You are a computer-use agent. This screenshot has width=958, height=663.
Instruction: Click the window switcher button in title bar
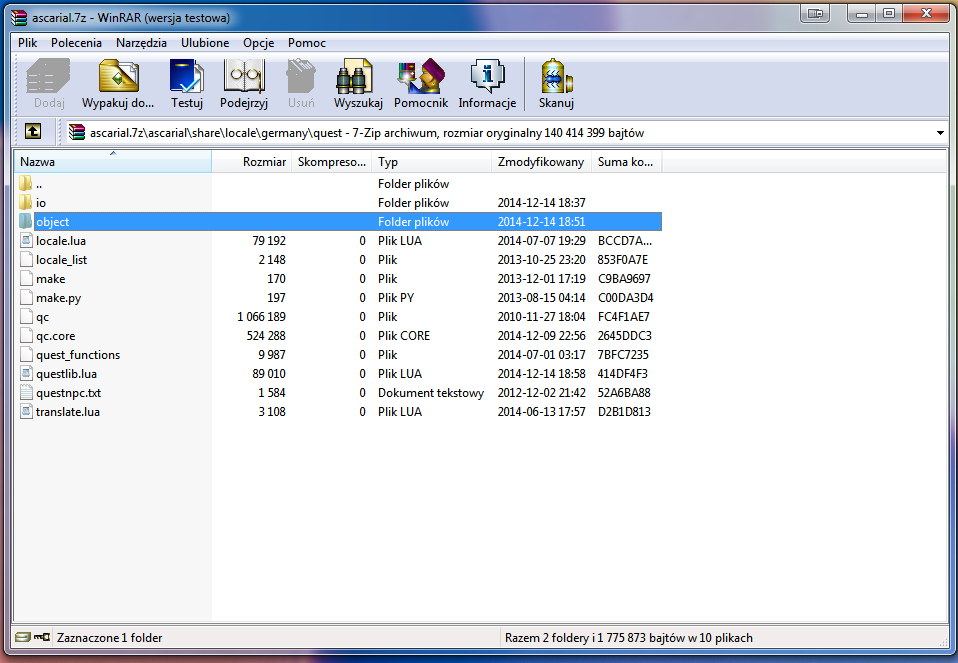815,13
